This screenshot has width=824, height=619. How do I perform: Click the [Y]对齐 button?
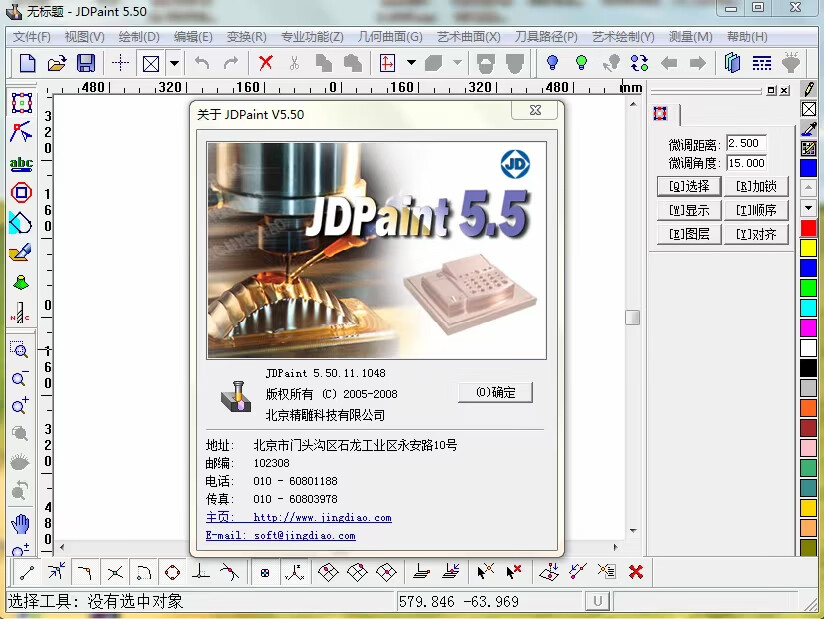(x=756, y=234)
